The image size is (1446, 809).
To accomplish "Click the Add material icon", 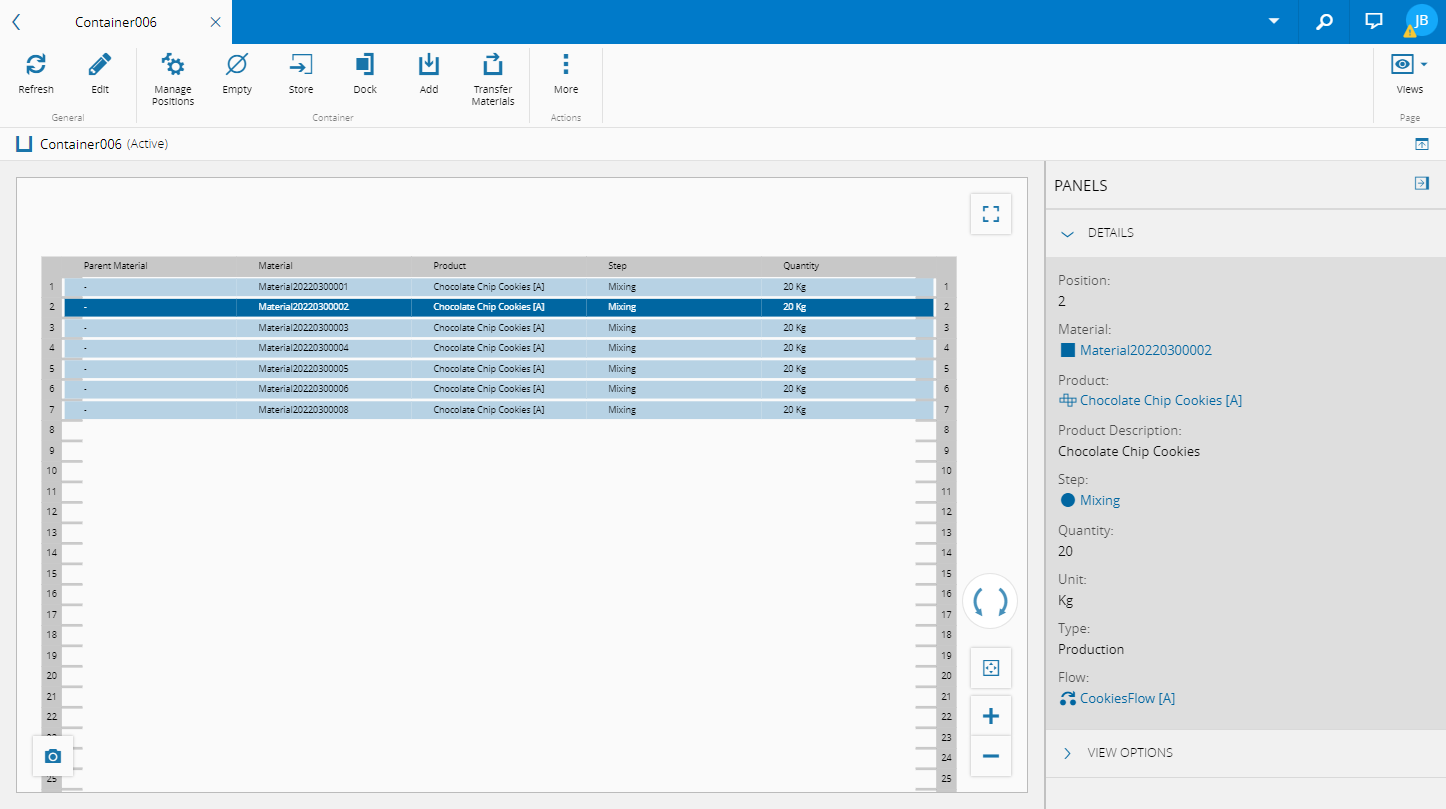I will point(429,66).
